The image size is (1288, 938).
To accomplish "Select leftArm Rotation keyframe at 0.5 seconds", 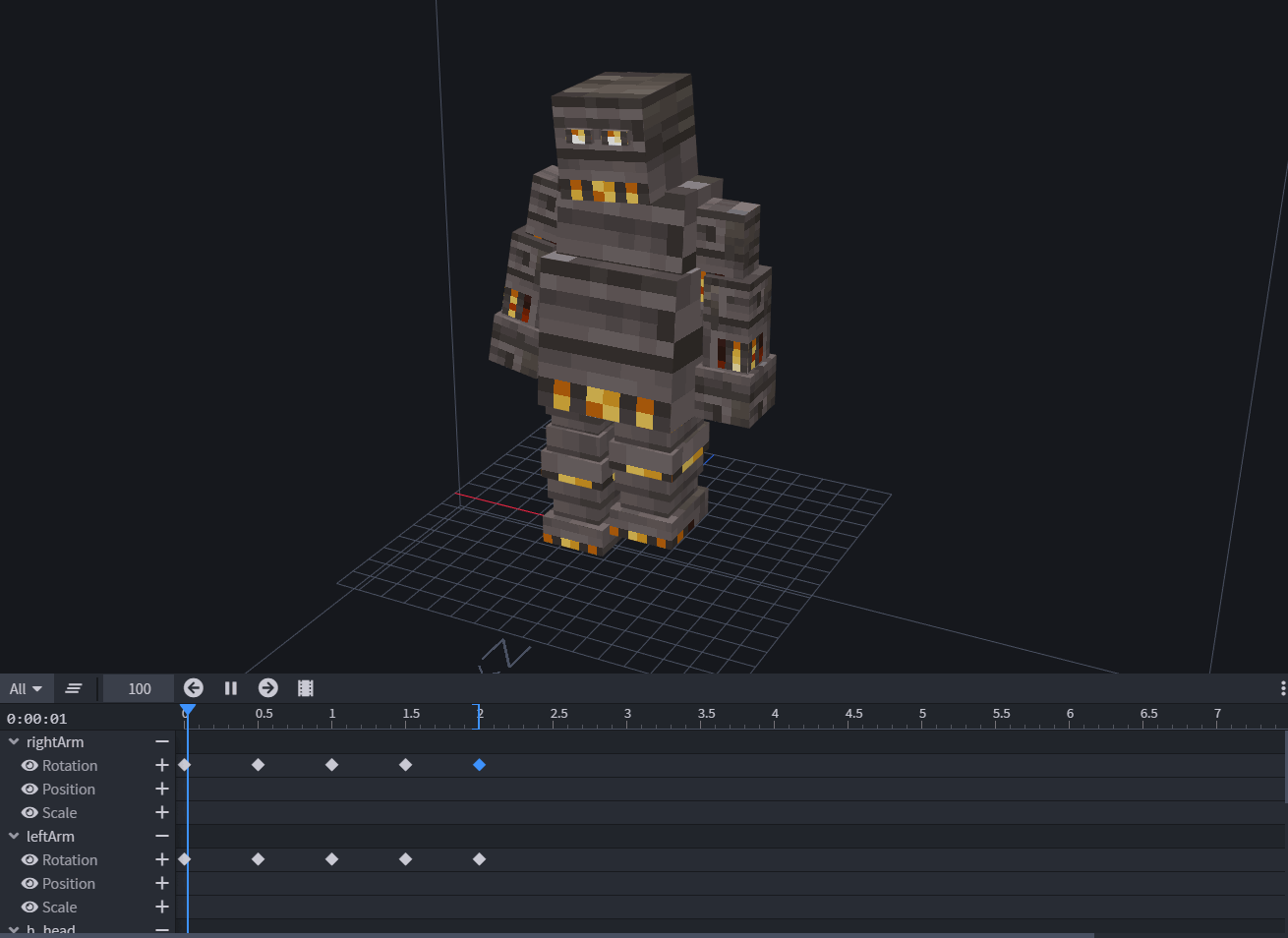I will click(x=259, y=859).
